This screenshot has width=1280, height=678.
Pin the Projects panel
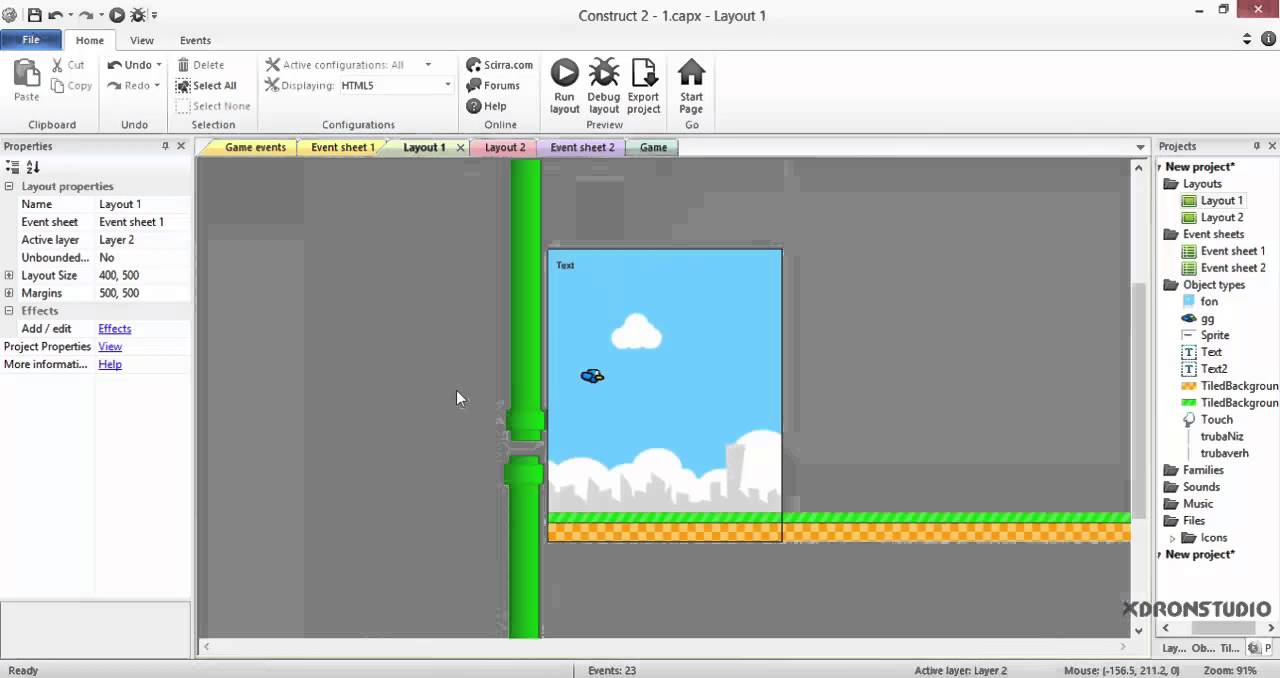[x=1257, y=146]
